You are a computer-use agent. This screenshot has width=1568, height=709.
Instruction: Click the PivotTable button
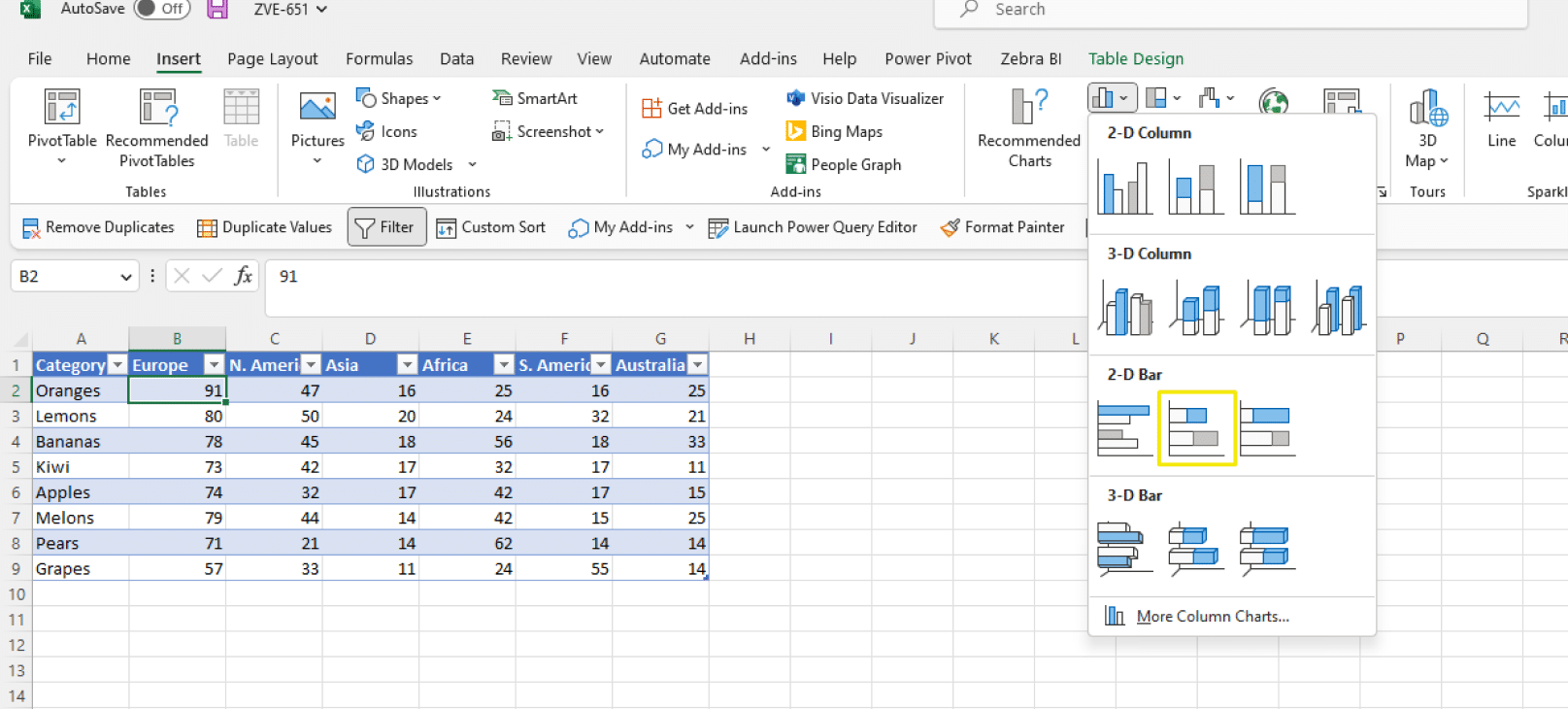coord(62,126)
